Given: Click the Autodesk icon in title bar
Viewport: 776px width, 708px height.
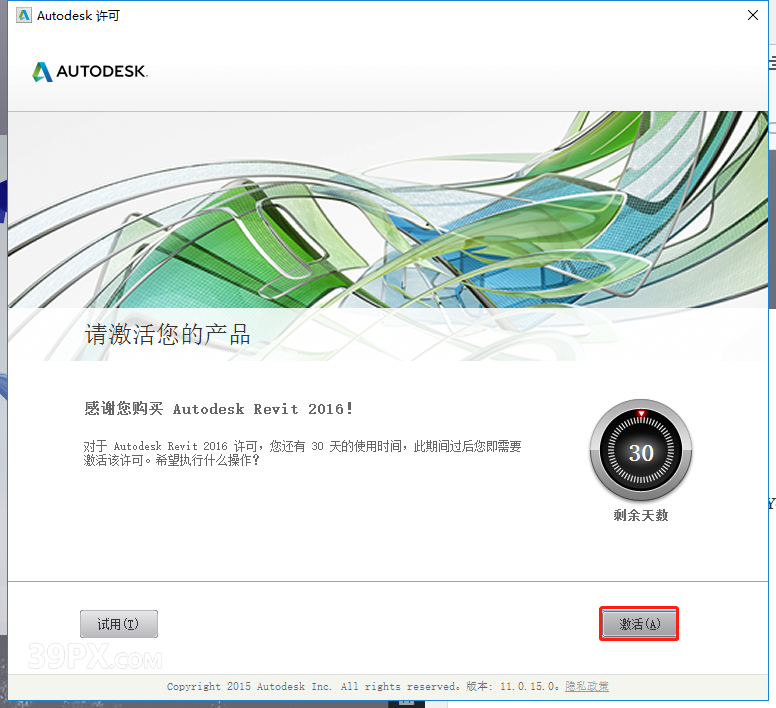Looking at the screenshot, I should click(24, 15).
